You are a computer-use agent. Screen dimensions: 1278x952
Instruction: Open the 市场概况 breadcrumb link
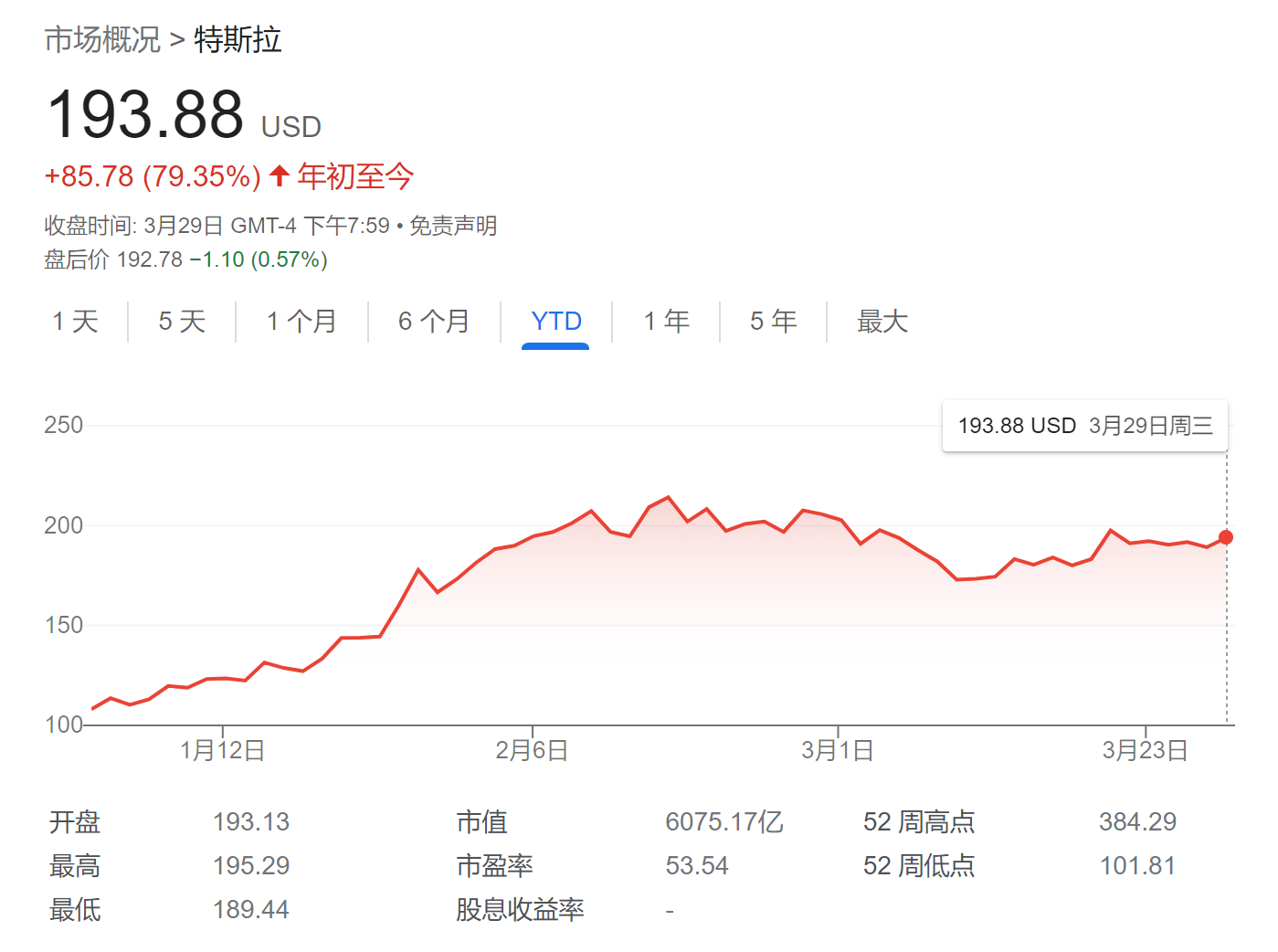pyautogui.click(x=102, y=39)
